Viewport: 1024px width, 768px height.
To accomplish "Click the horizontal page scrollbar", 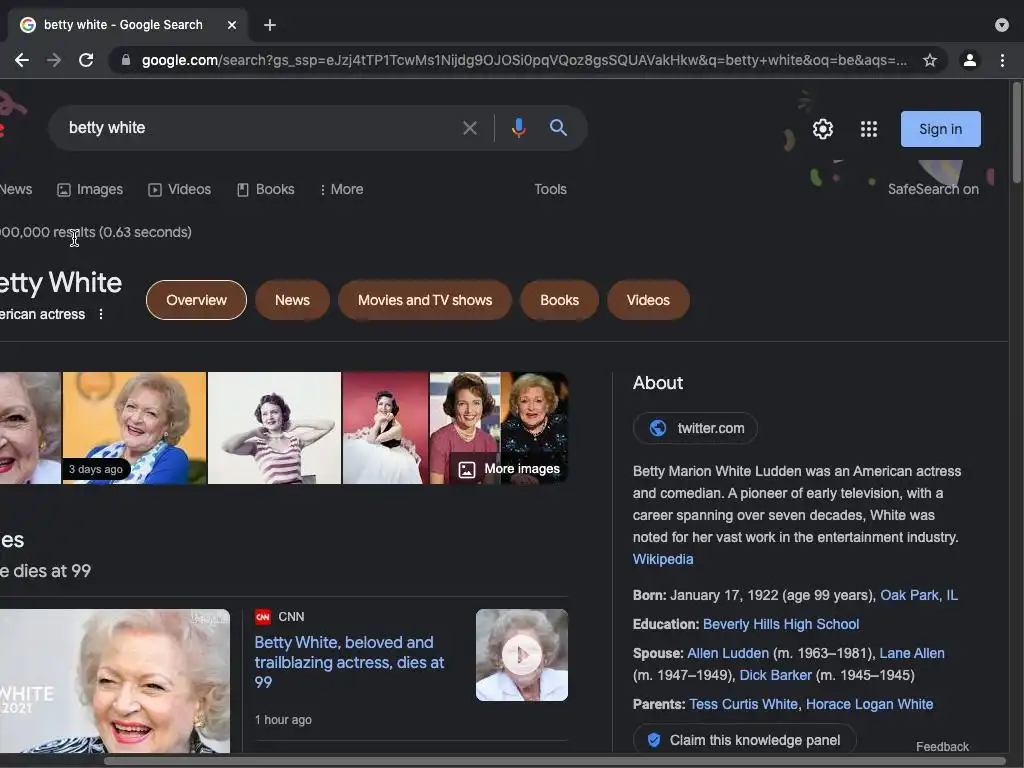I will 556,761.
